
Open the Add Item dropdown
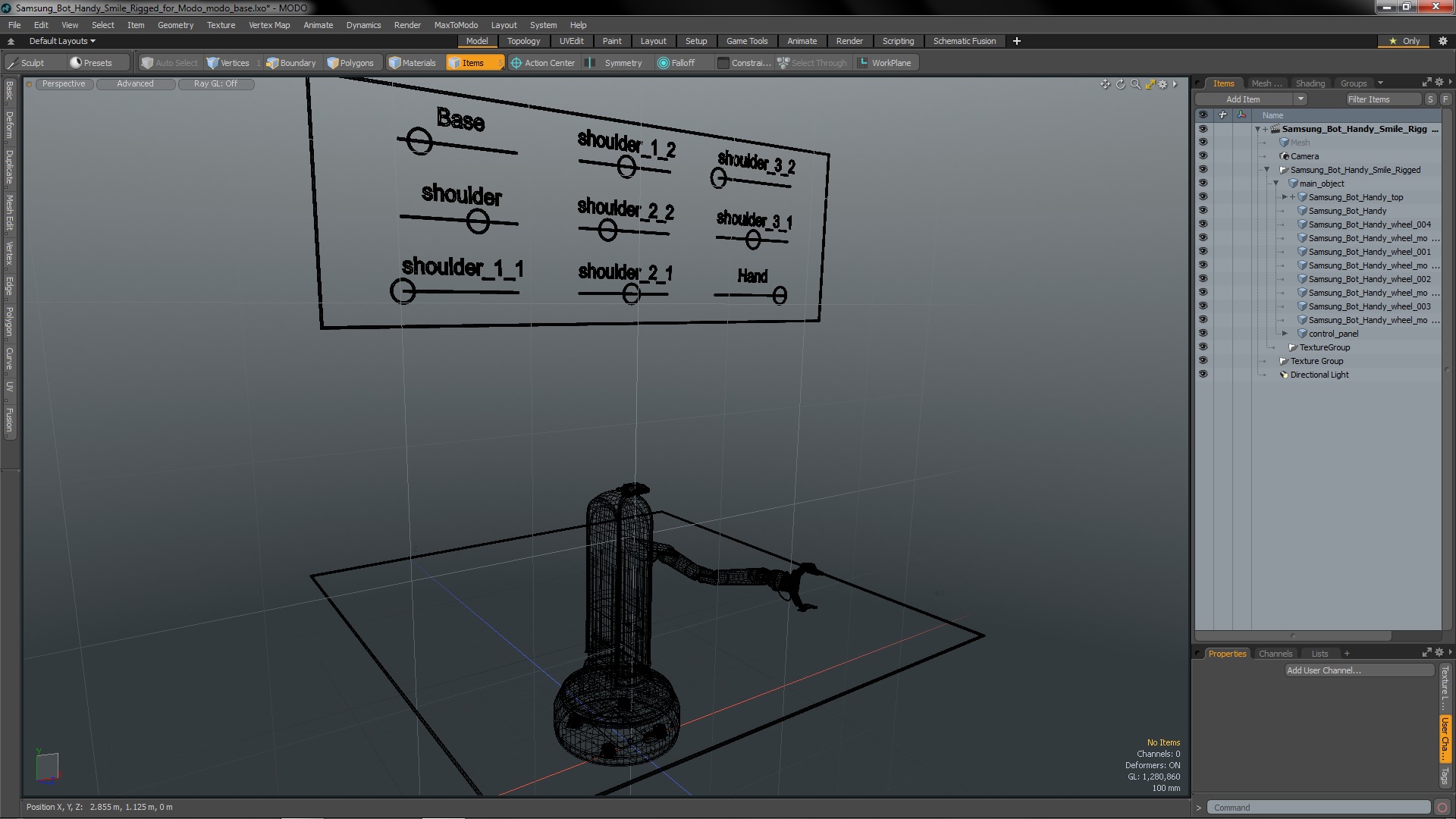point(1301,99)
